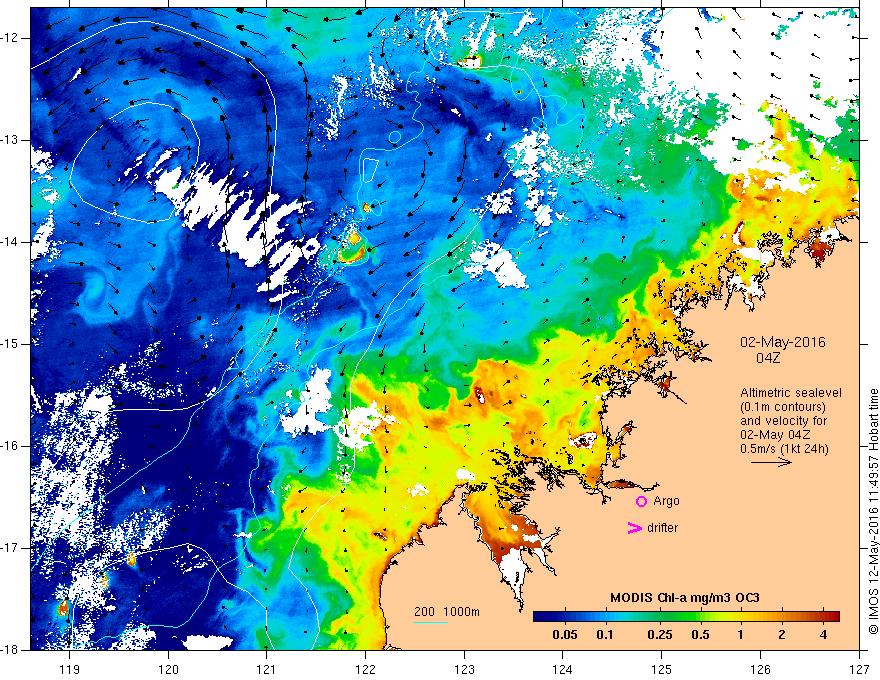Click the longitude label 121
880x680 pixels.
coord(267,670)
